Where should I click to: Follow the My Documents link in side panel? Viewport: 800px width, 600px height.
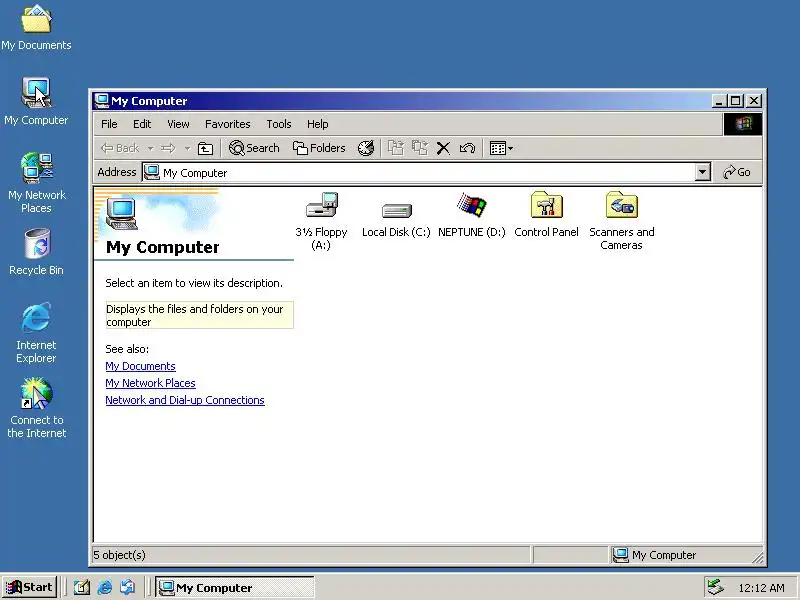click(140, 366)
